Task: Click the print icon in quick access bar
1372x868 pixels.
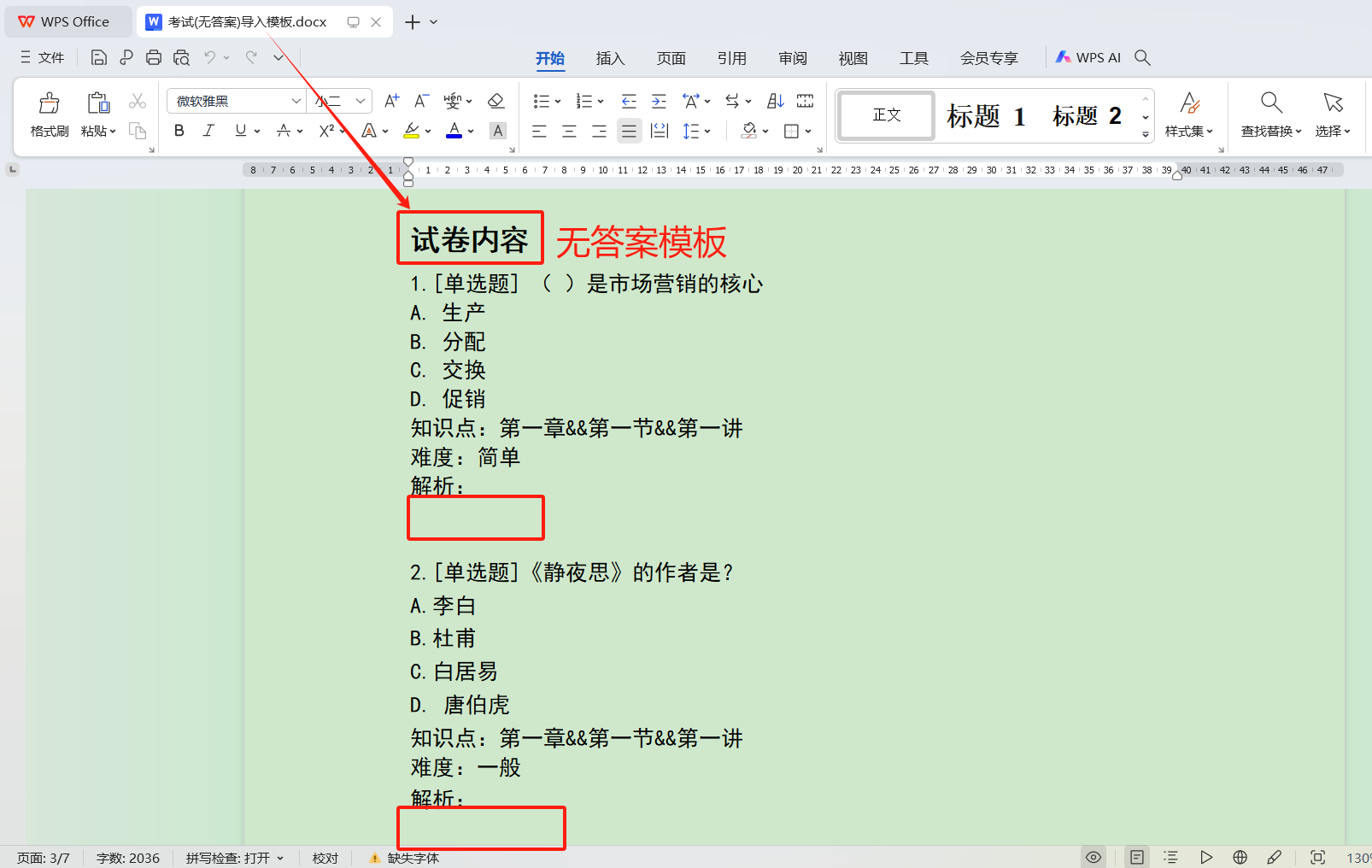Action: coord(154,58)
